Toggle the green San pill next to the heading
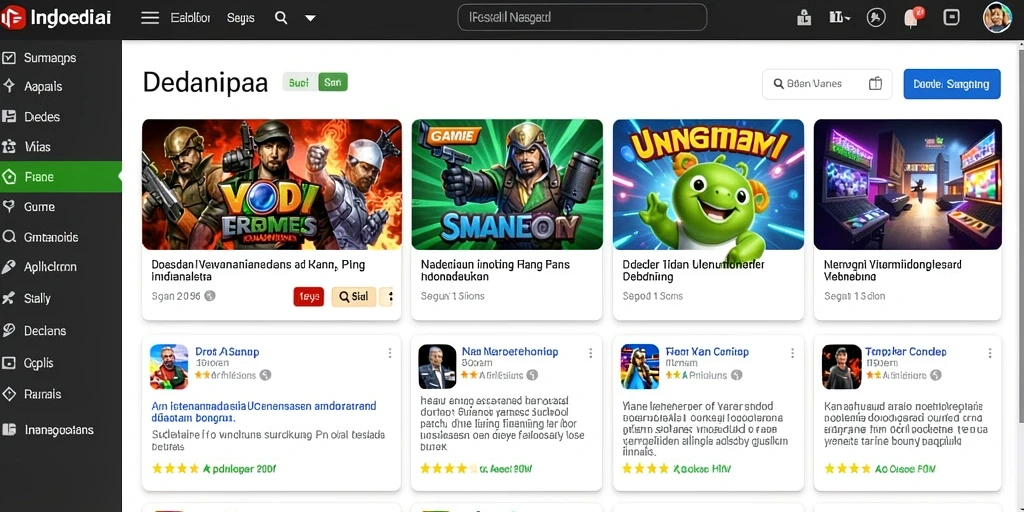This screenshot has width=1024, height=512. click(x=332, y=82)
